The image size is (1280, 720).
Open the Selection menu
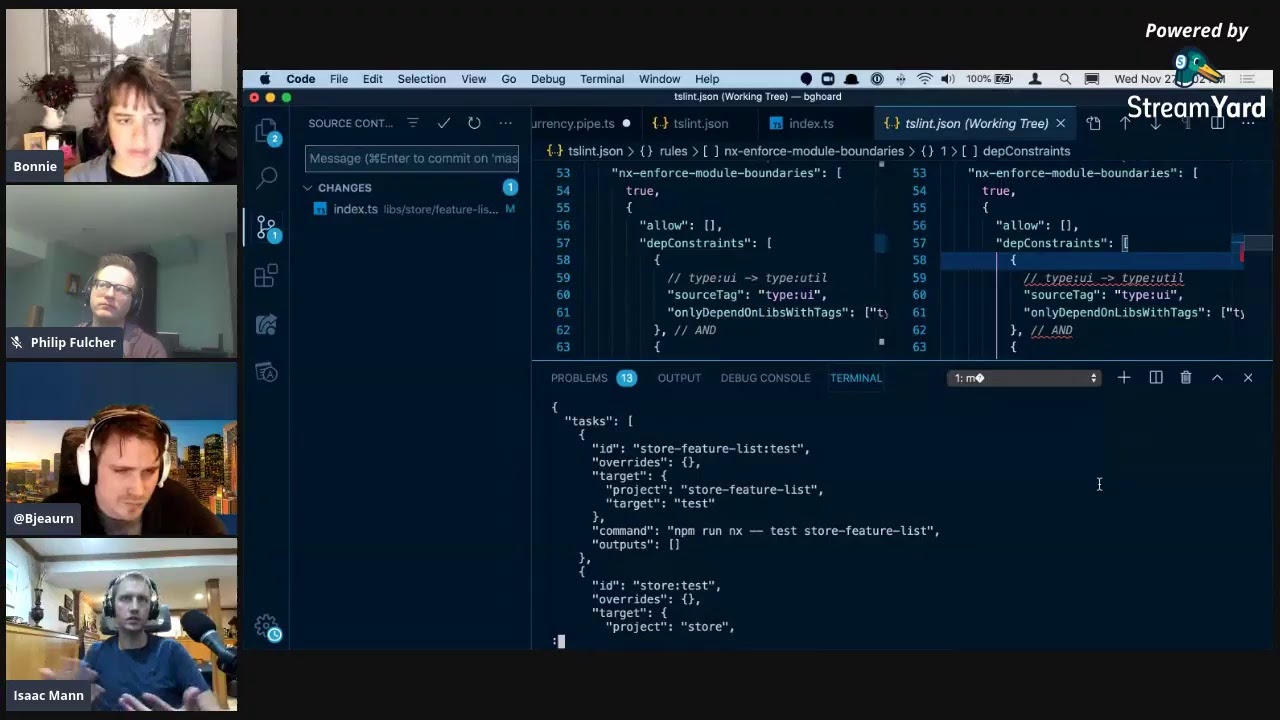pyautogui.click(x=421, y=79)
